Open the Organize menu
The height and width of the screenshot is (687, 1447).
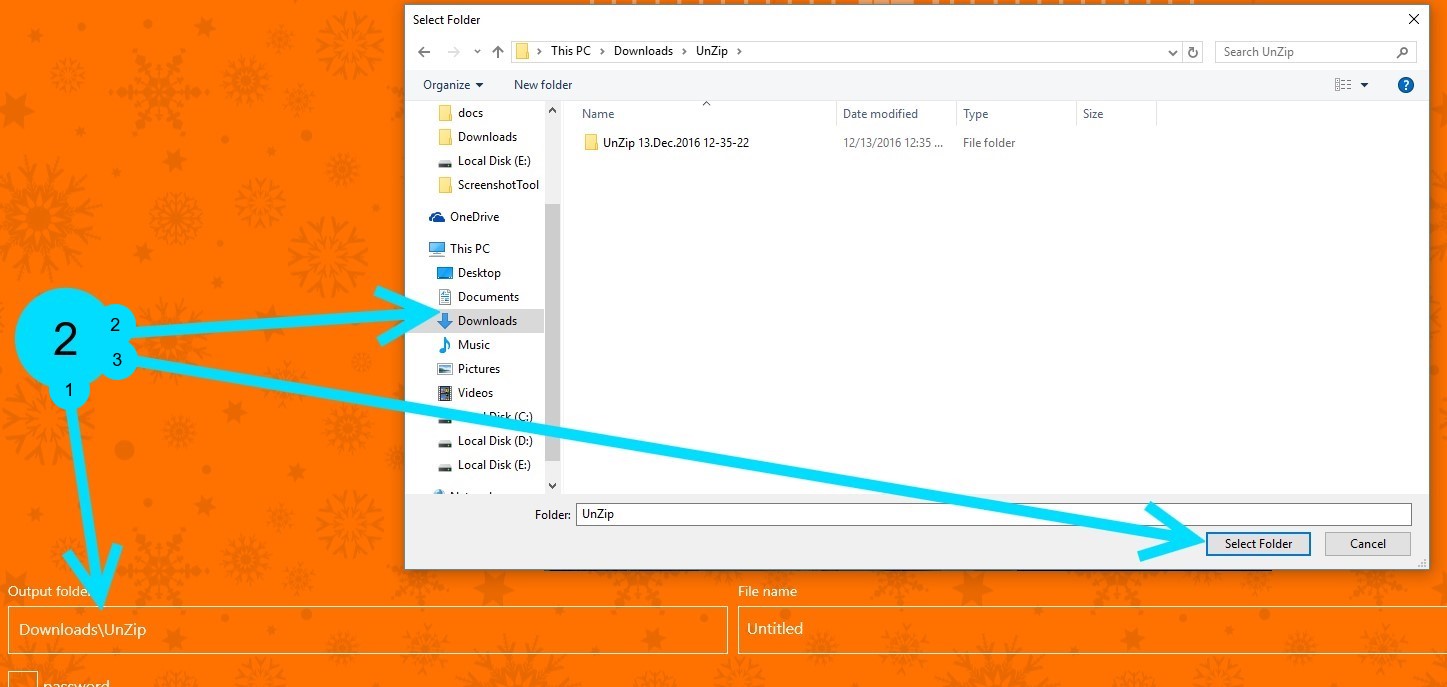point(453,85)
